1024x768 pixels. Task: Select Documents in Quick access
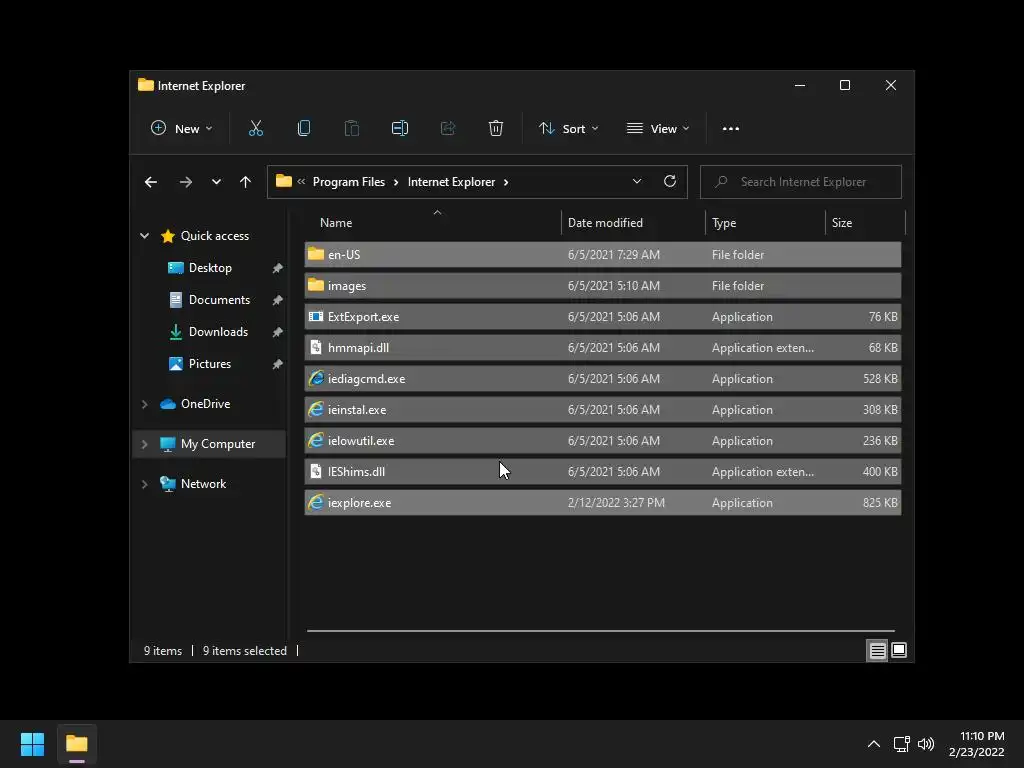(x=219, y=300)
